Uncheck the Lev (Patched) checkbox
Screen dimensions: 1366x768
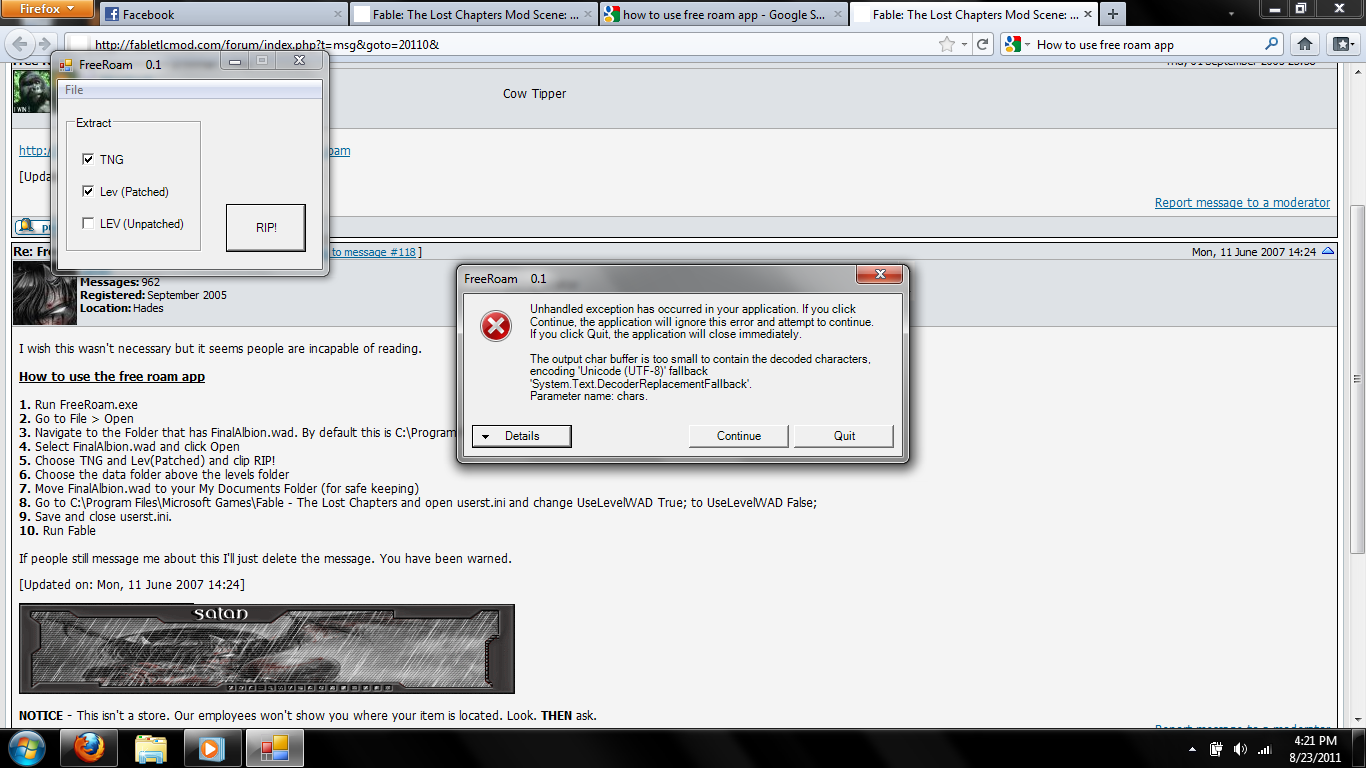pos(88,191)
